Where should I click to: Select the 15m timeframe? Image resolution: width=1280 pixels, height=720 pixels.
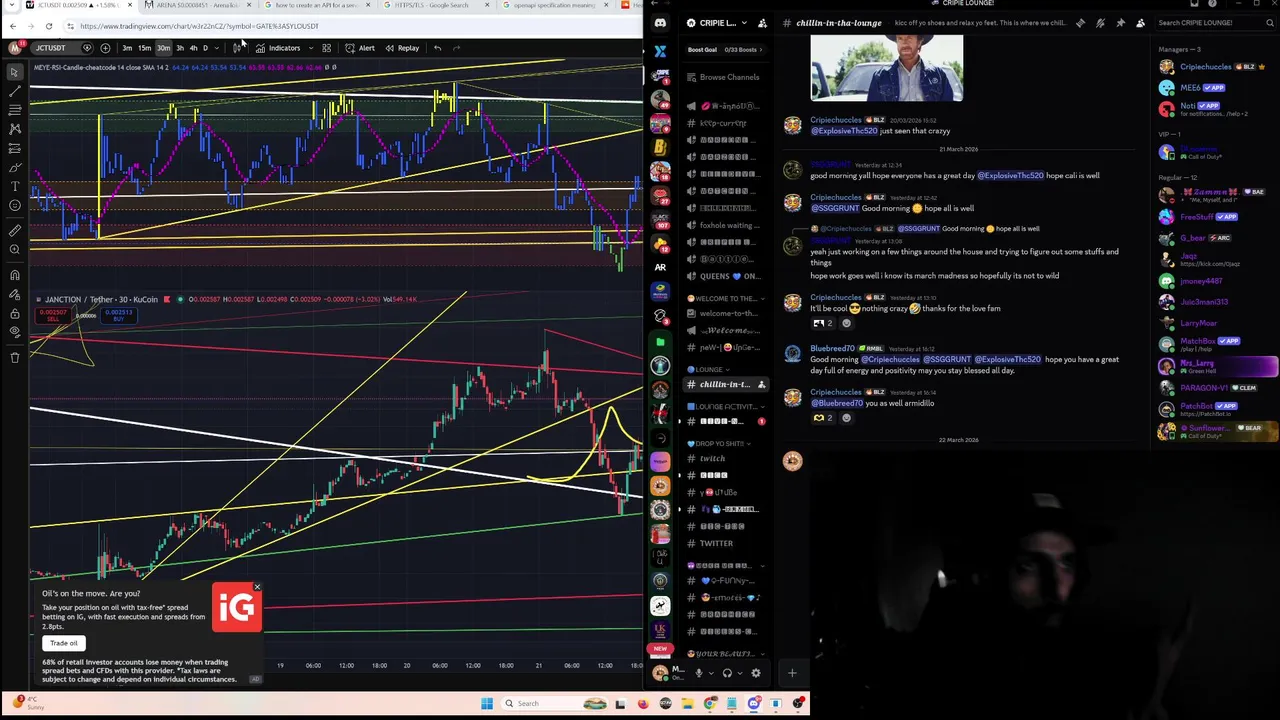click(x=144, y=48)
